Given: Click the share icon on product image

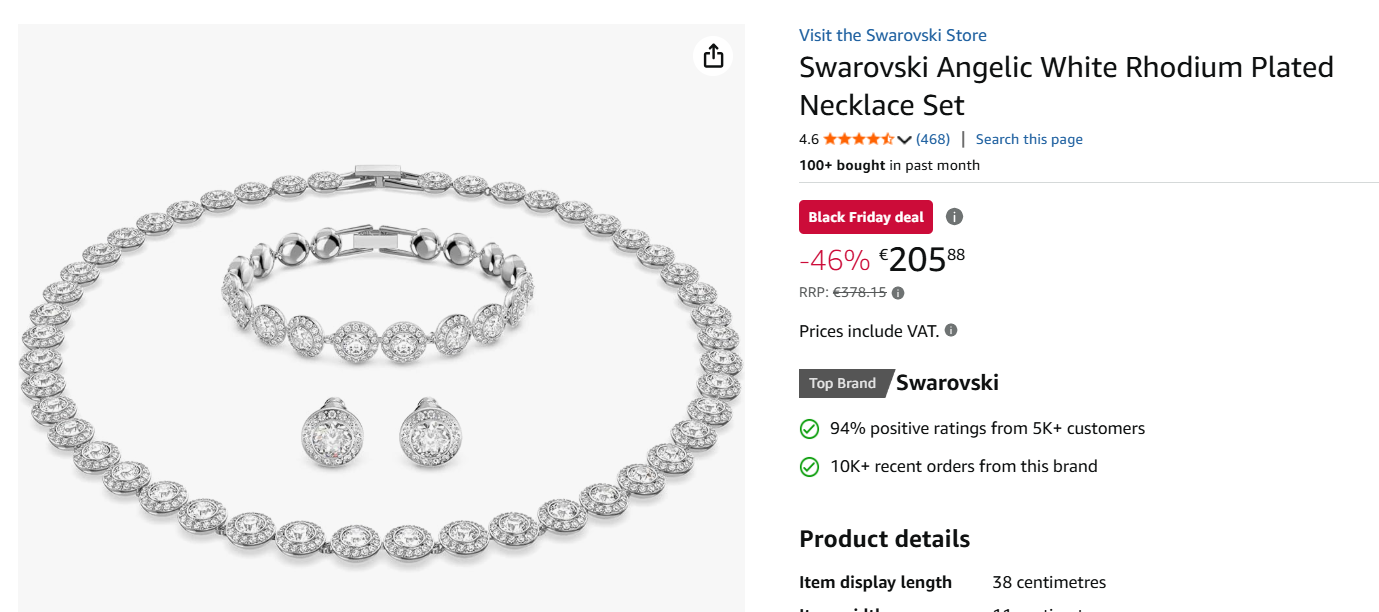Looking at the screenshot, I should pos(713,56).
